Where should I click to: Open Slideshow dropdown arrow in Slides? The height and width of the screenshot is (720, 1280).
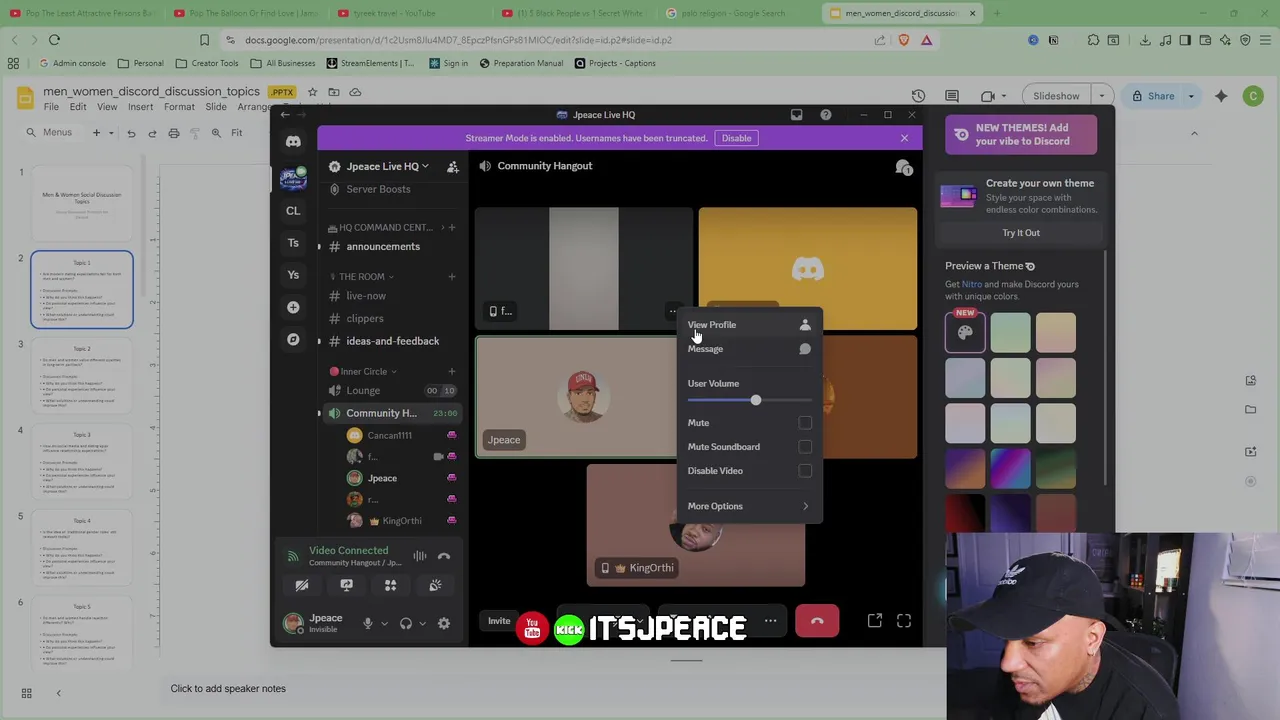coord(1102,96)
